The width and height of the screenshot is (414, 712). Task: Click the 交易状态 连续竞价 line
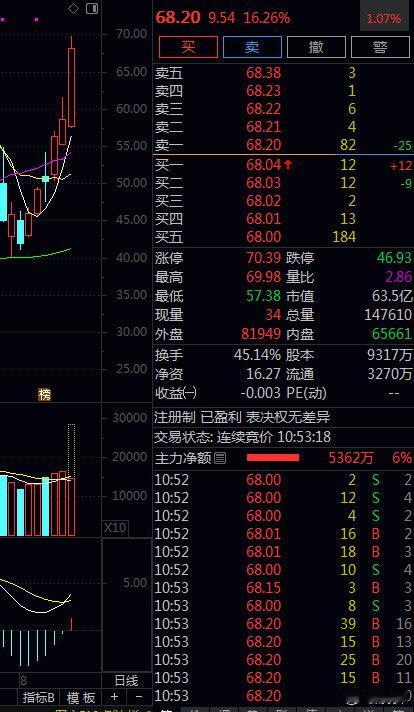tap(242, 437)
